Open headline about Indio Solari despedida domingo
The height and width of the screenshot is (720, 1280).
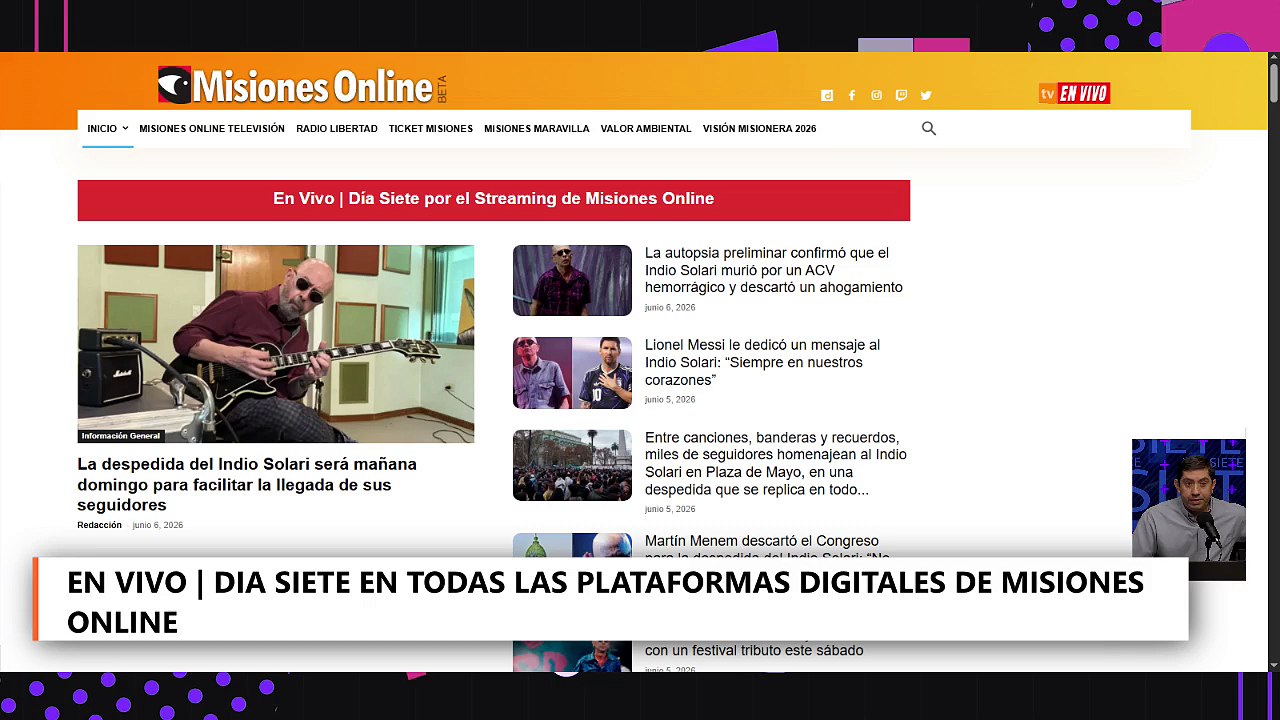point(247,485)
